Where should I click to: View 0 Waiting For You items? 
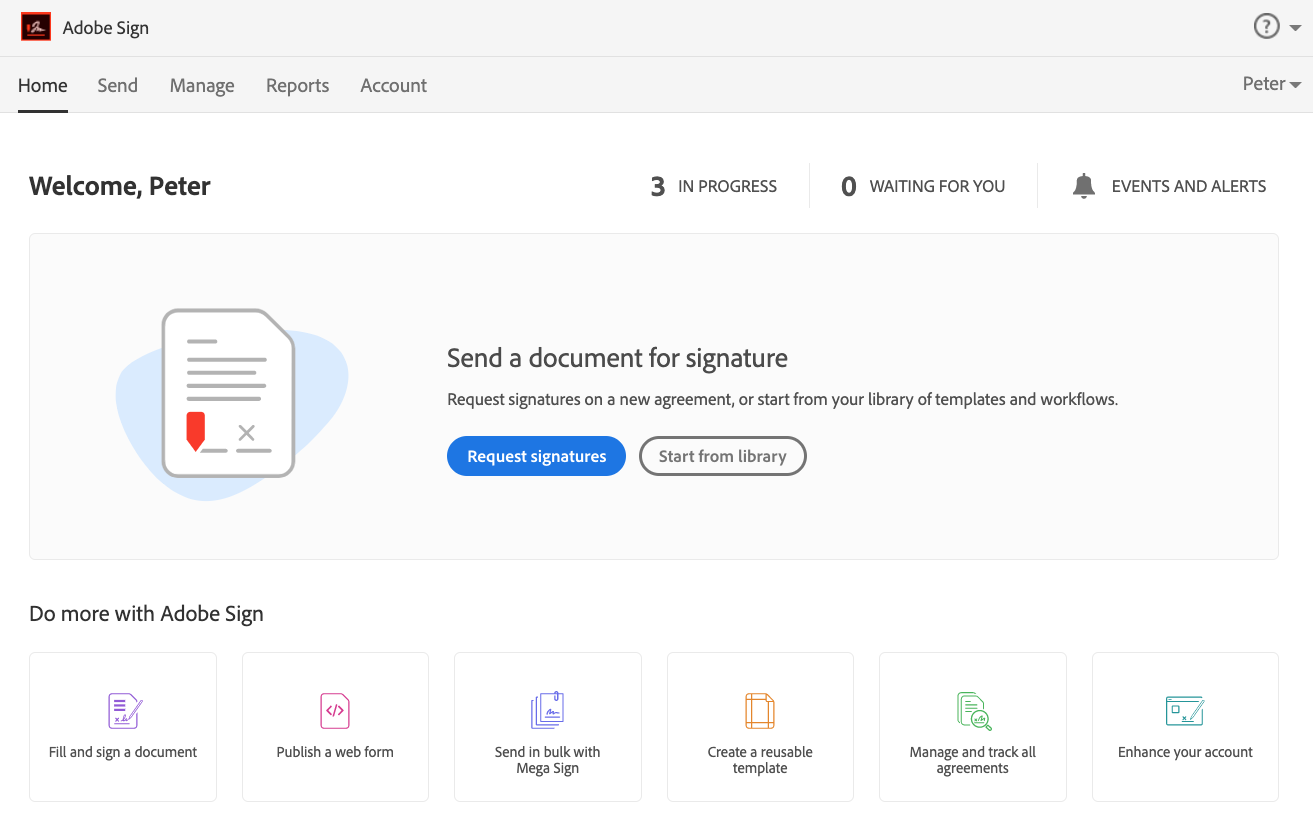(x=923, y=186)
